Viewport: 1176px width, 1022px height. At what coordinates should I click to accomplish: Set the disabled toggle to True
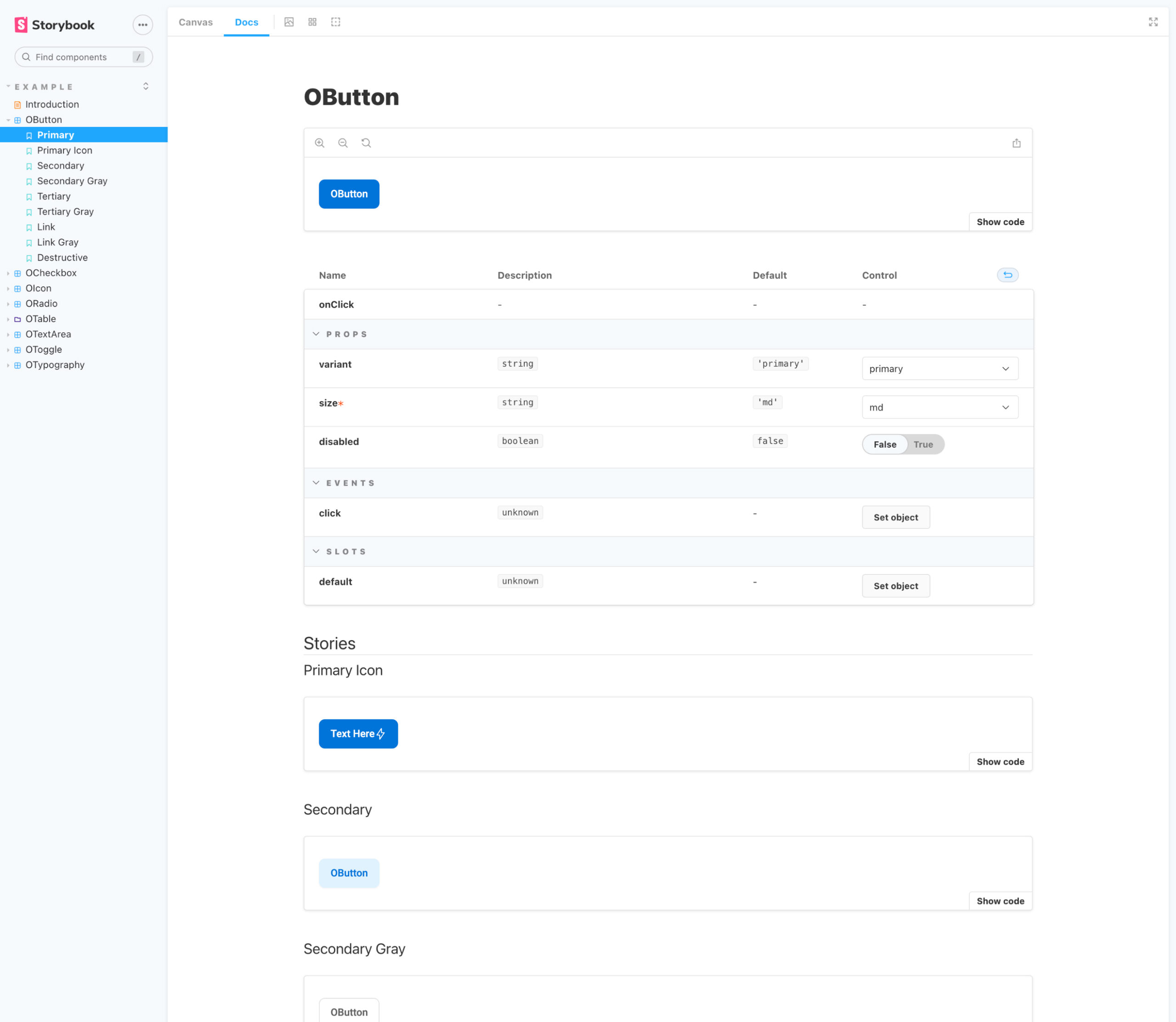click(x=923, y=445)
